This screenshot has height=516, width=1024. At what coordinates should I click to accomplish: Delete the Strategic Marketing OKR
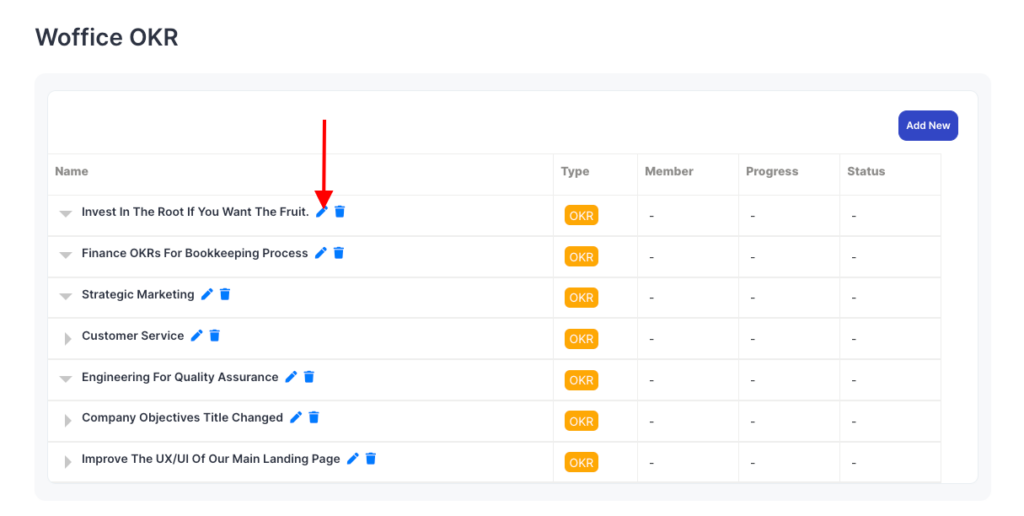tap(225, 294)
